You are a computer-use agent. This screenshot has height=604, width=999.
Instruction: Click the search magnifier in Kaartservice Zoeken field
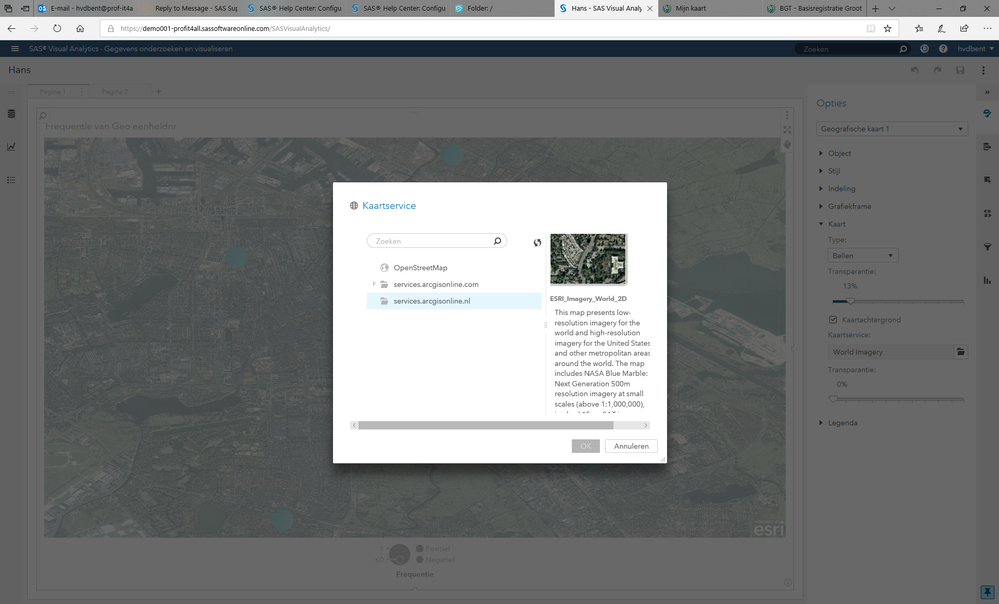pos(497,241)
